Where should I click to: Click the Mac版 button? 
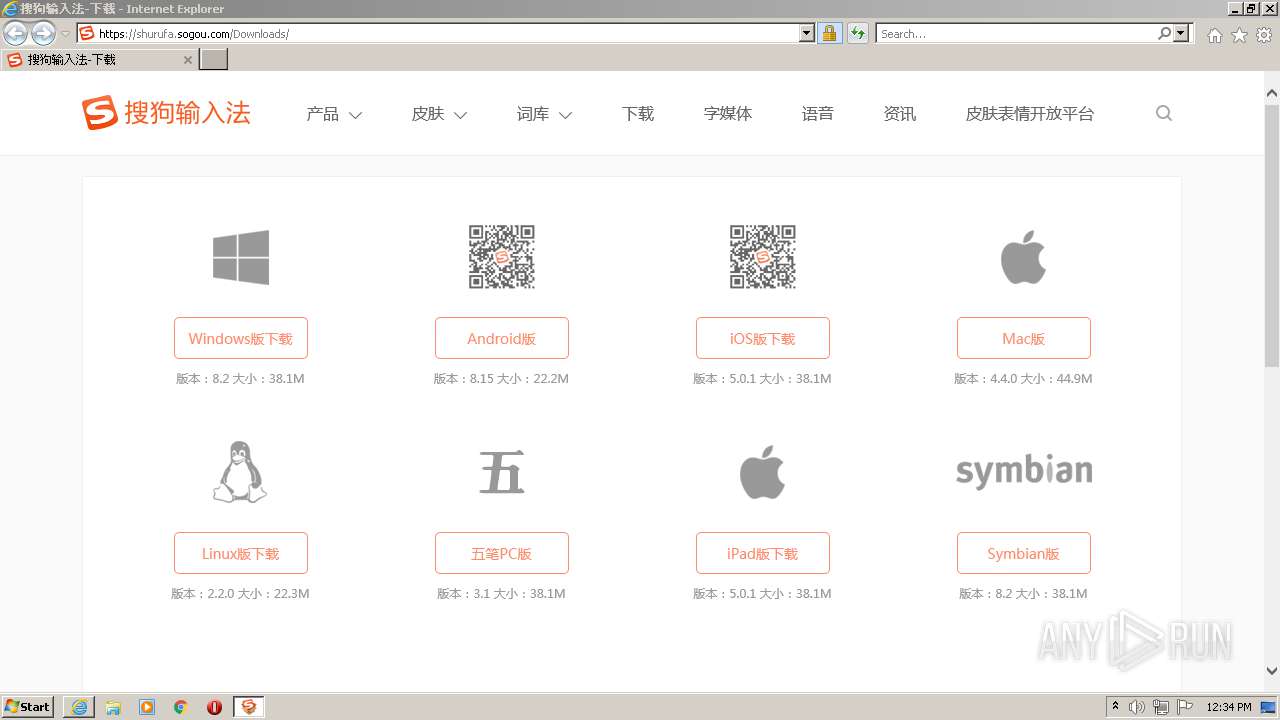click(1024, 338)
